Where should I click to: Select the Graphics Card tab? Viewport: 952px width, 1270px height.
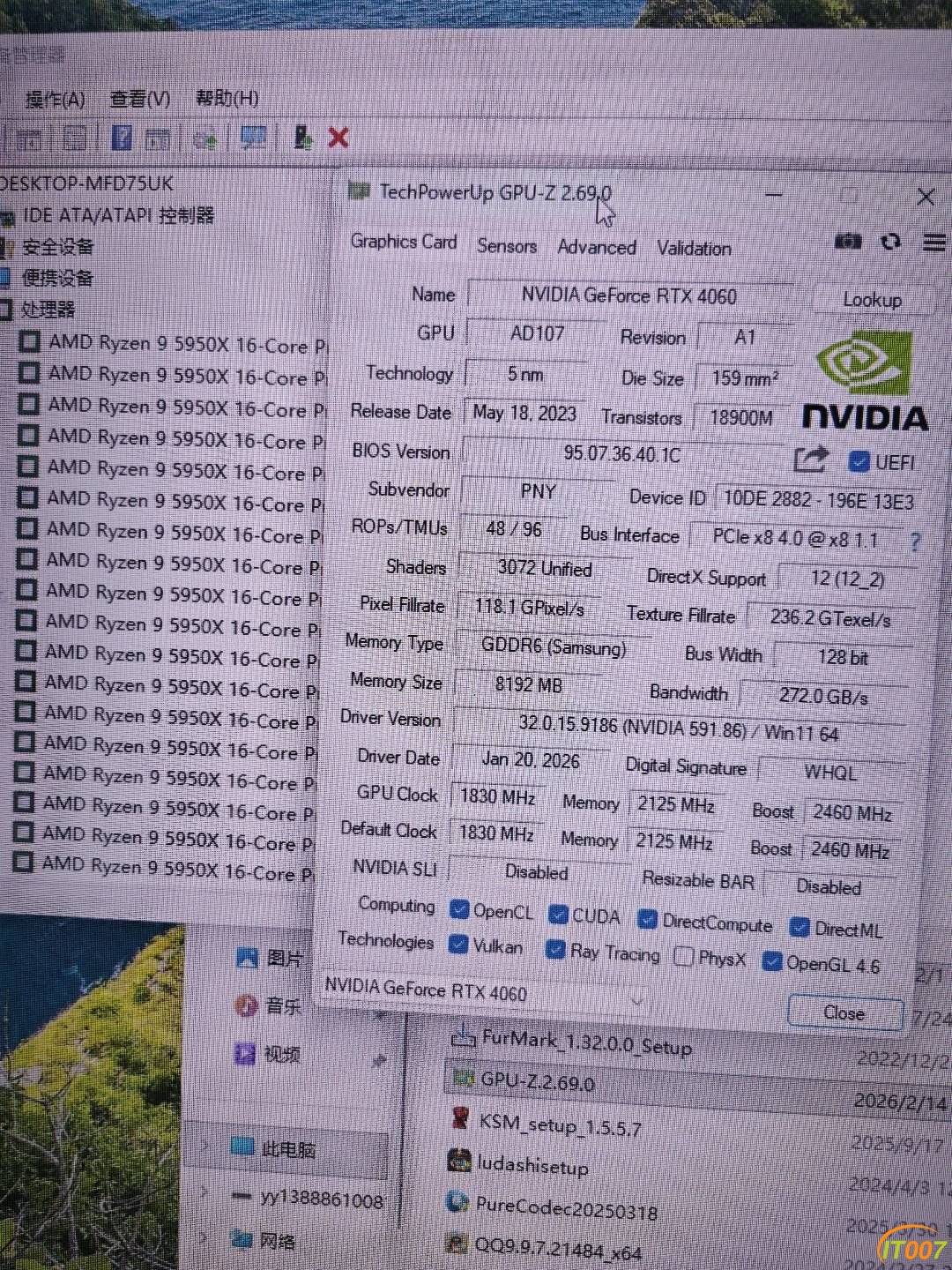coord(404,242)
